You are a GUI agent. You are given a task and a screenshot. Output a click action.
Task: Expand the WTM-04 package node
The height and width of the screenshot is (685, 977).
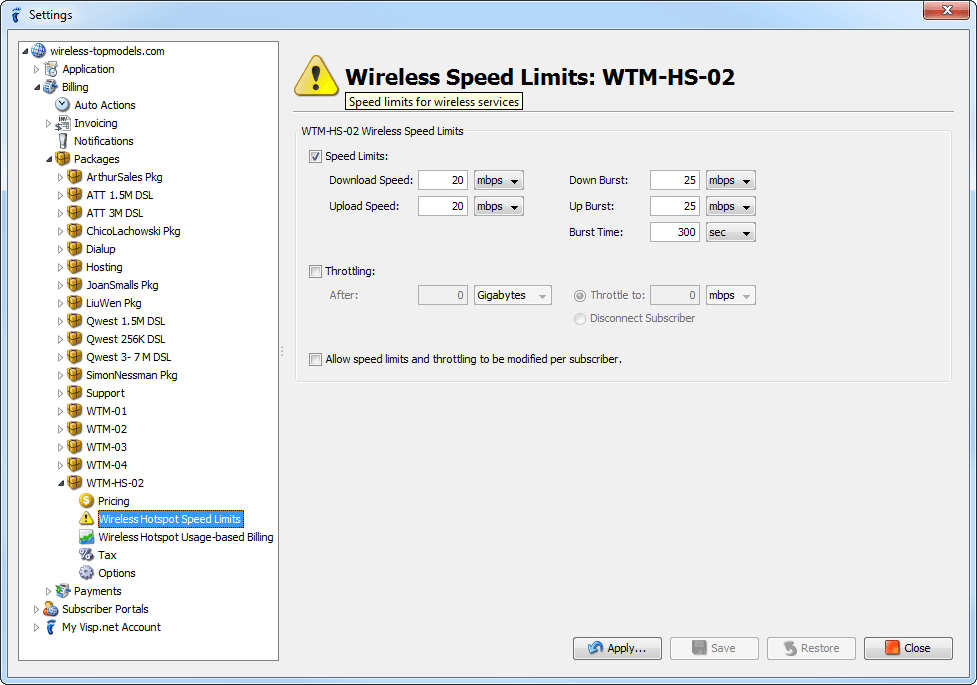[x=60, y=465]
